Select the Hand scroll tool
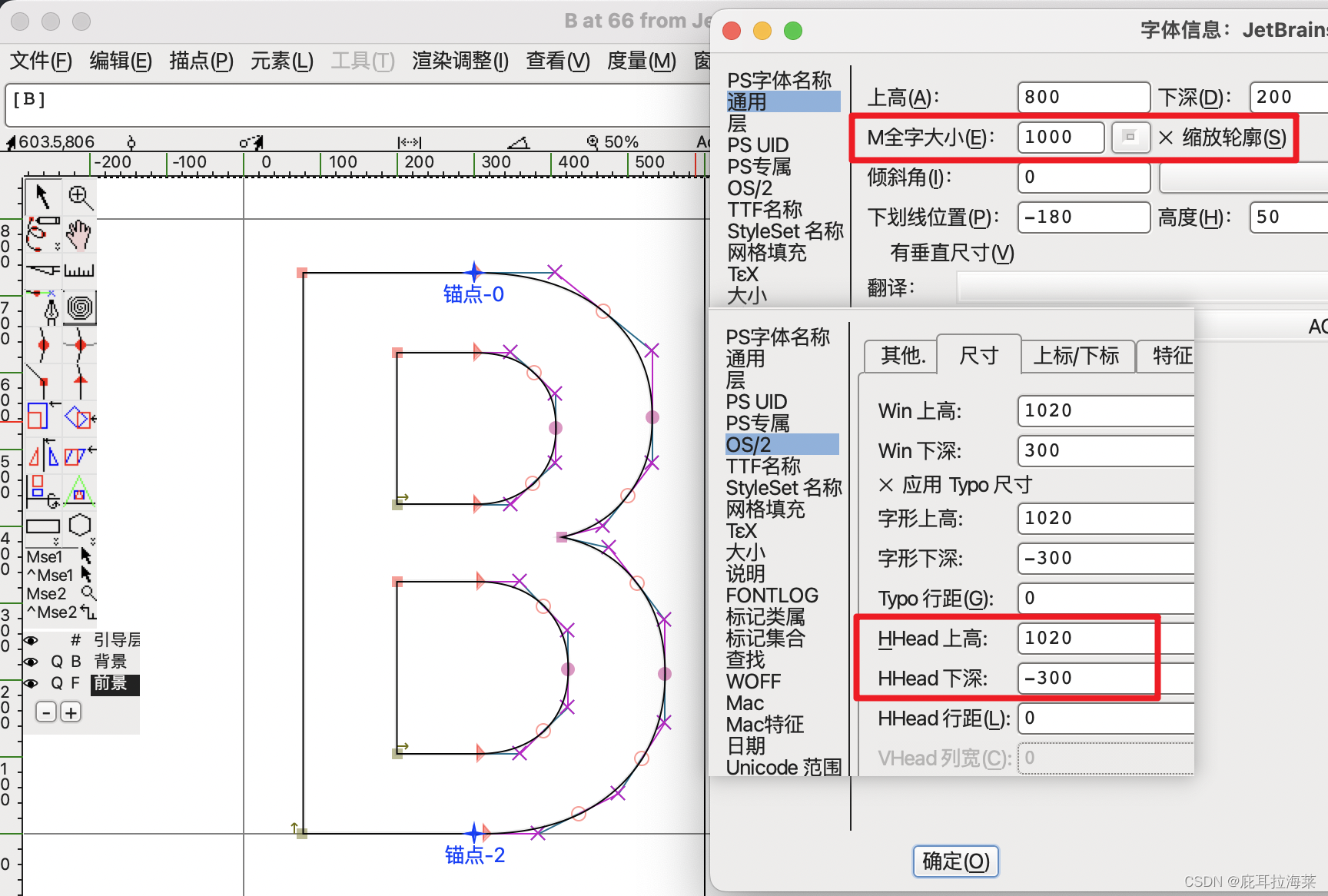The width and height of the screenshot is (1328, 896). tap(79, 234)
